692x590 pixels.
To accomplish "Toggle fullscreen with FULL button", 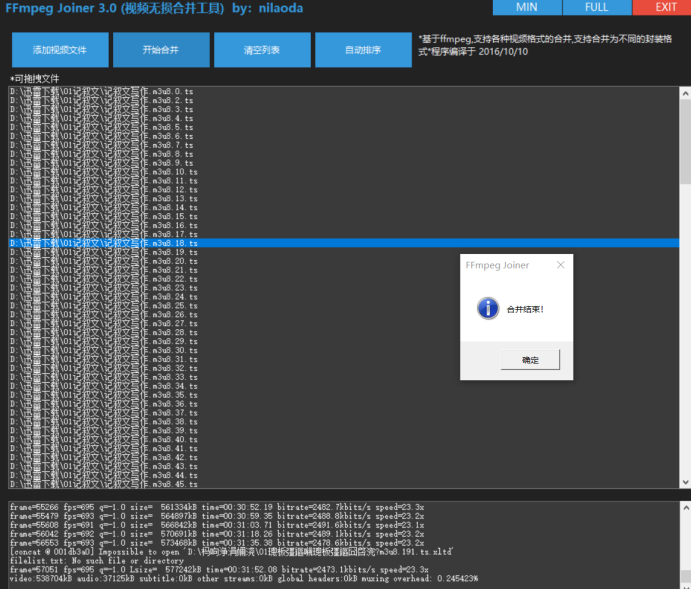I will pyautogui.click(x=597, y=8).
